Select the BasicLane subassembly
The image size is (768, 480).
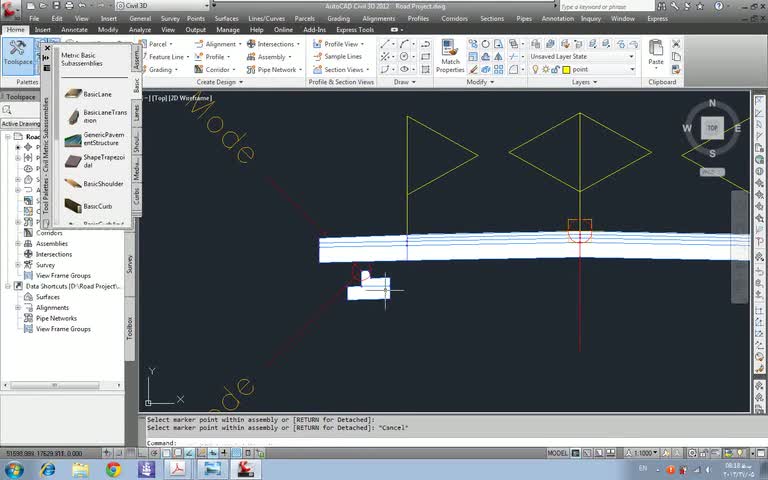88,94
